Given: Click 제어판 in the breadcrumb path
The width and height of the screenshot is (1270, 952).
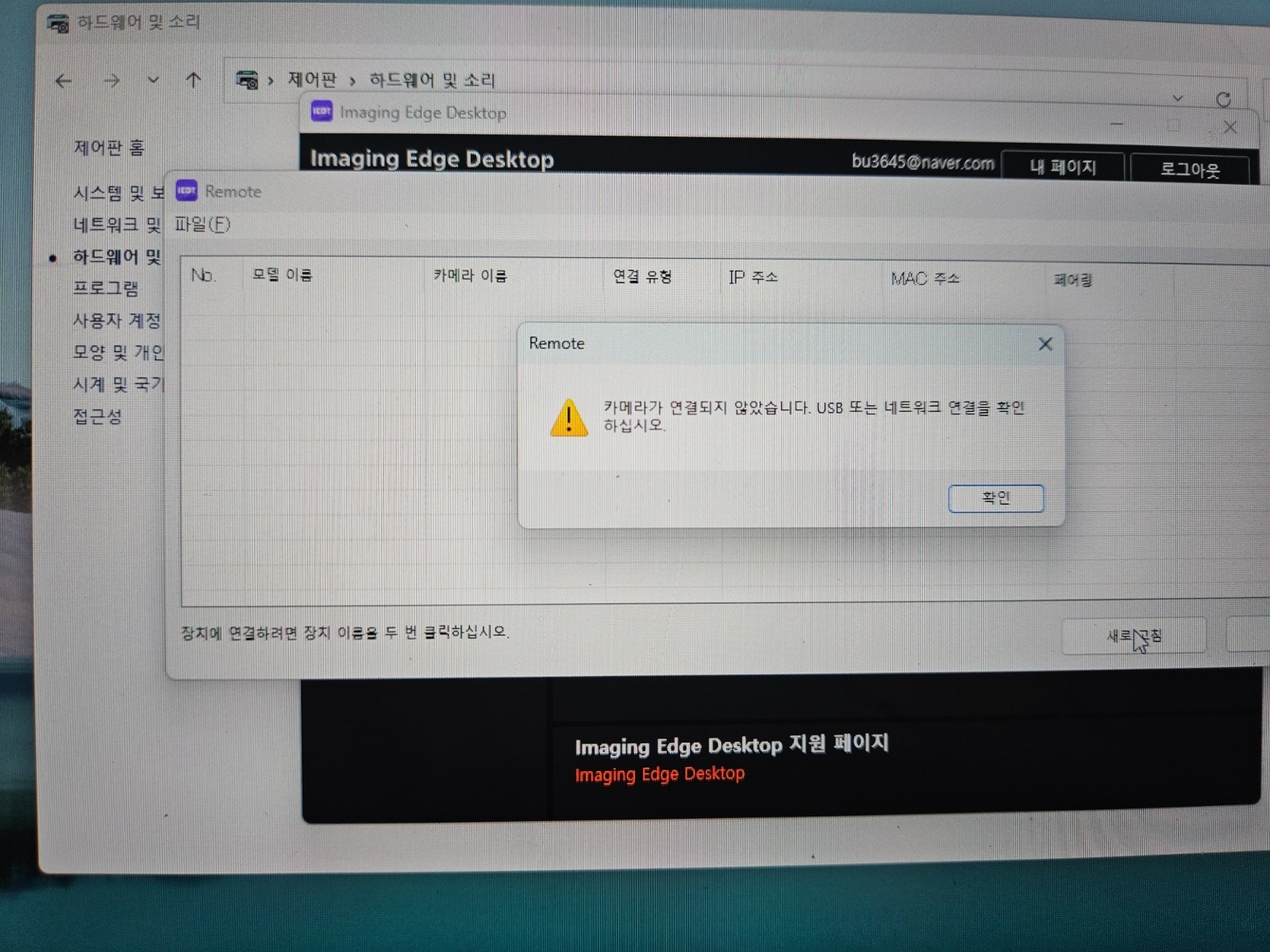Looking at the screenshot, I should 312,79.
